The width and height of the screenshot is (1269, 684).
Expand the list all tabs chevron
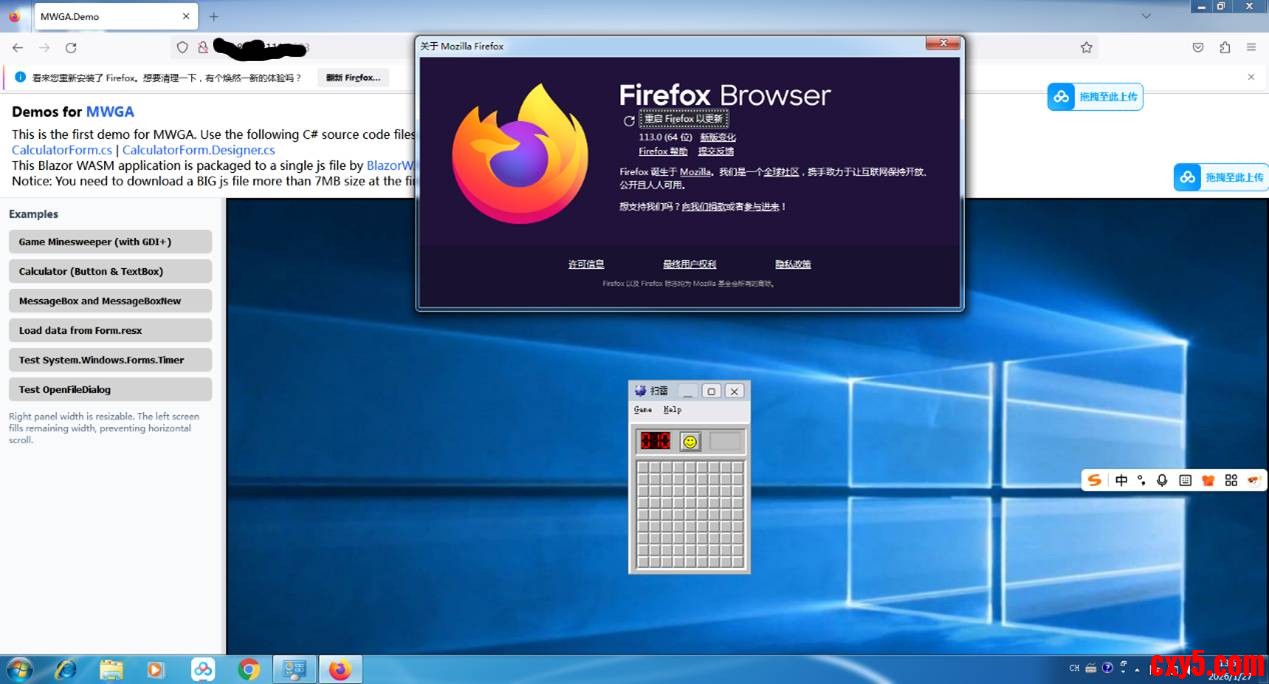pos(1146,16)
